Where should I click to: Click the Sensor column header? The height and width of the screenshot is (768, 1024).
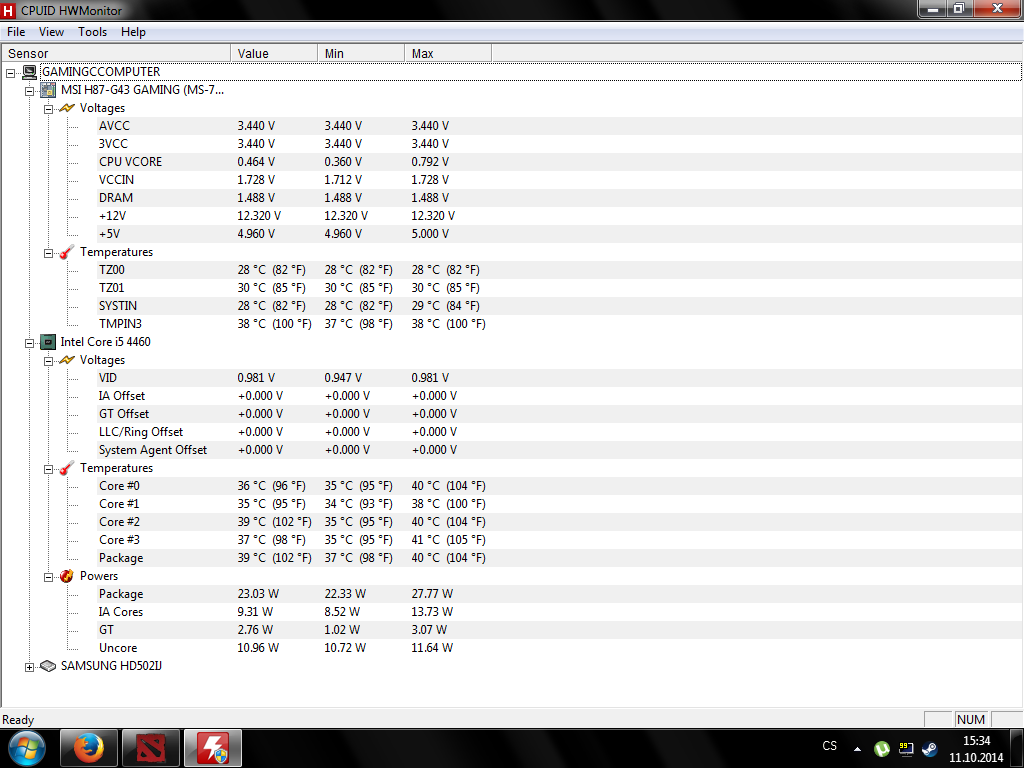pyautogui.click(x=116, y=54)
